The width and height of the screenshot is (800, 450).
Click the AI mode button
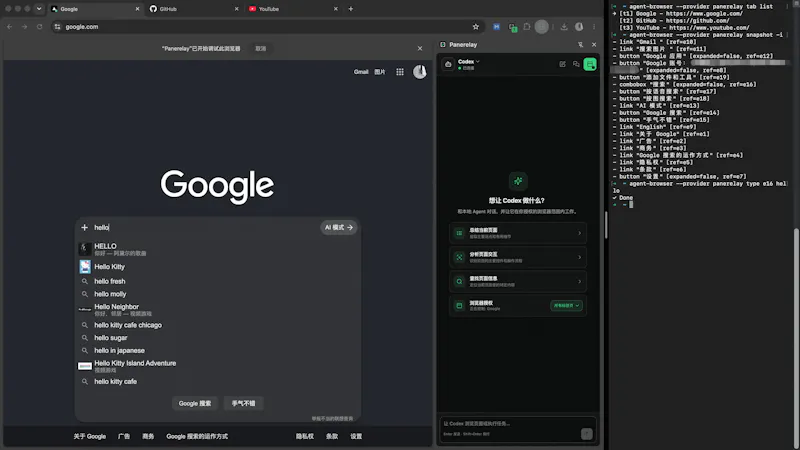(x=339, y=228)
